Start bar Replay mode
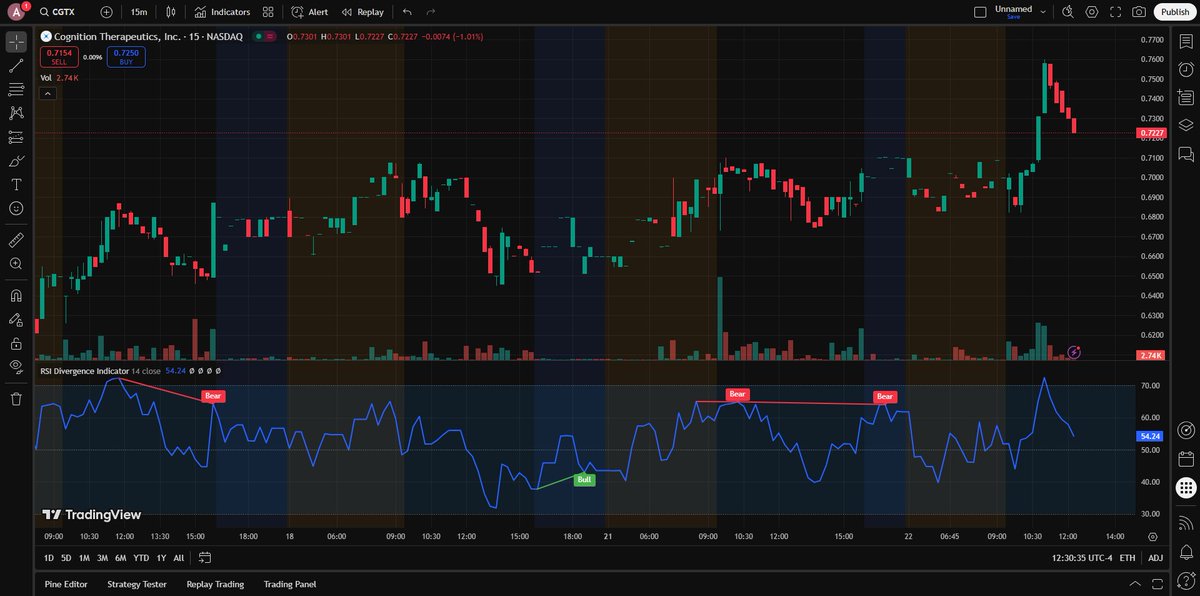 click(x=362, y=12)
